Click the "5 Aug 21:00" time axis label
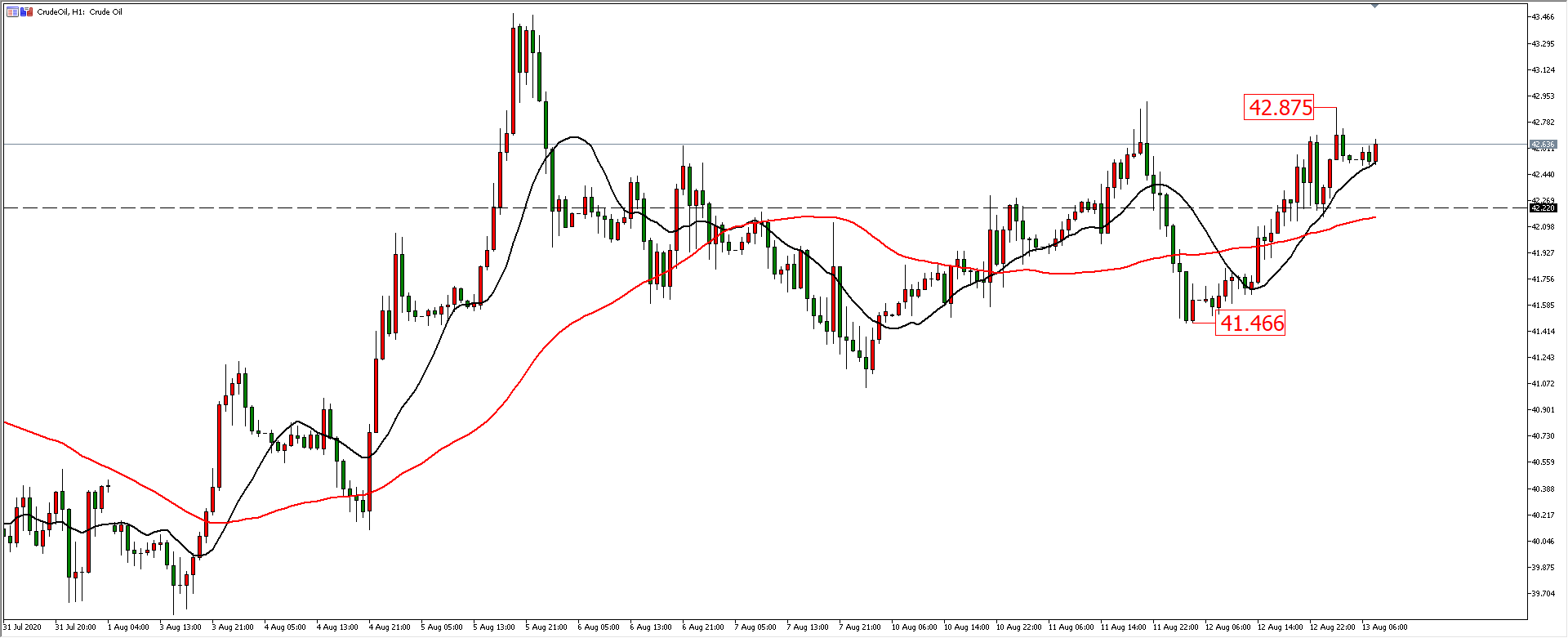Image resolution: width=1568 pixels, height=638 pixels. click(546, 627)
